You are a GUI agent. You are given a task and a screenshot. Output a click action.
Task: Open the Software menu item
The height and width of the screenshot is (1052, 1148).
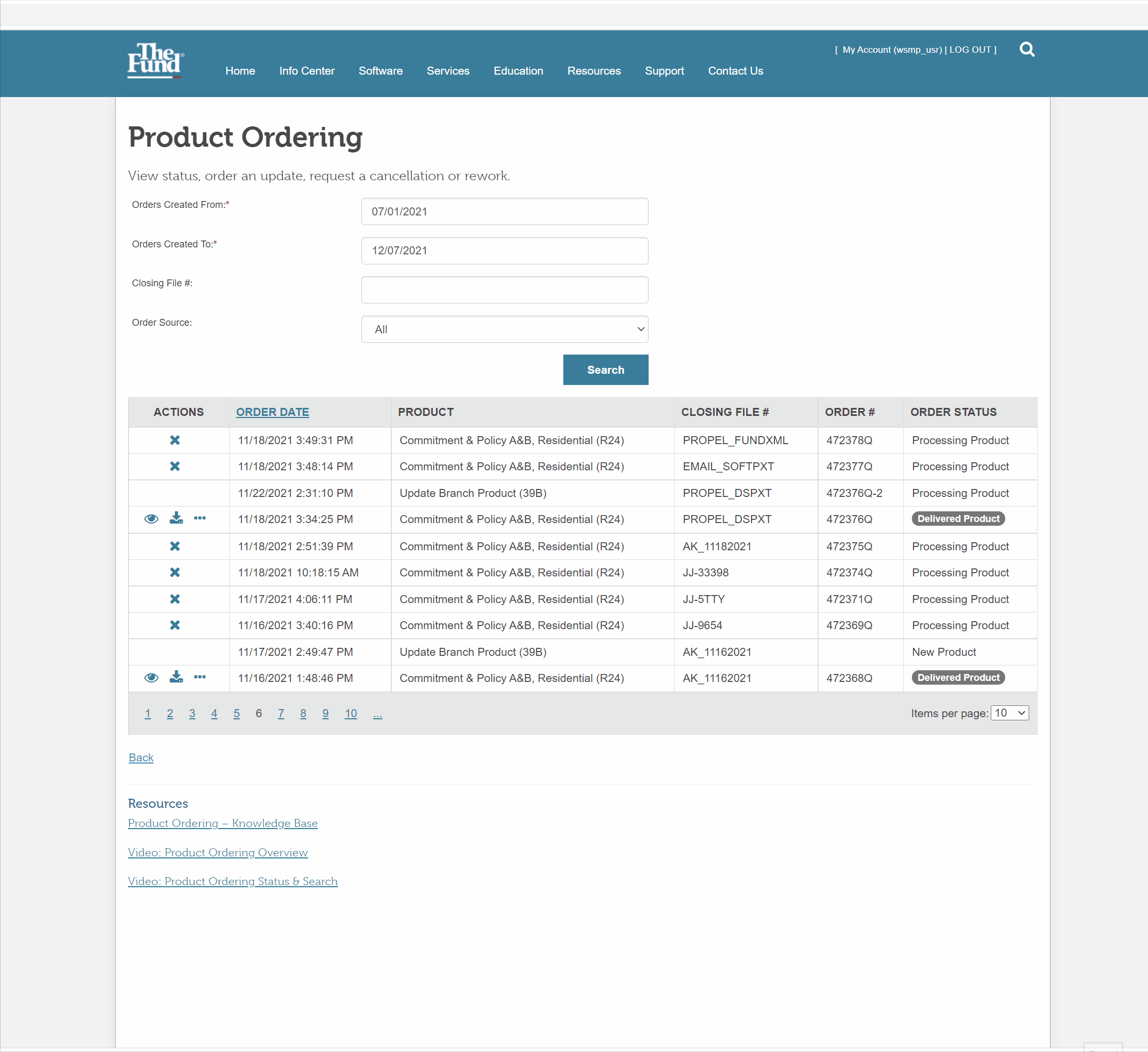381,71
